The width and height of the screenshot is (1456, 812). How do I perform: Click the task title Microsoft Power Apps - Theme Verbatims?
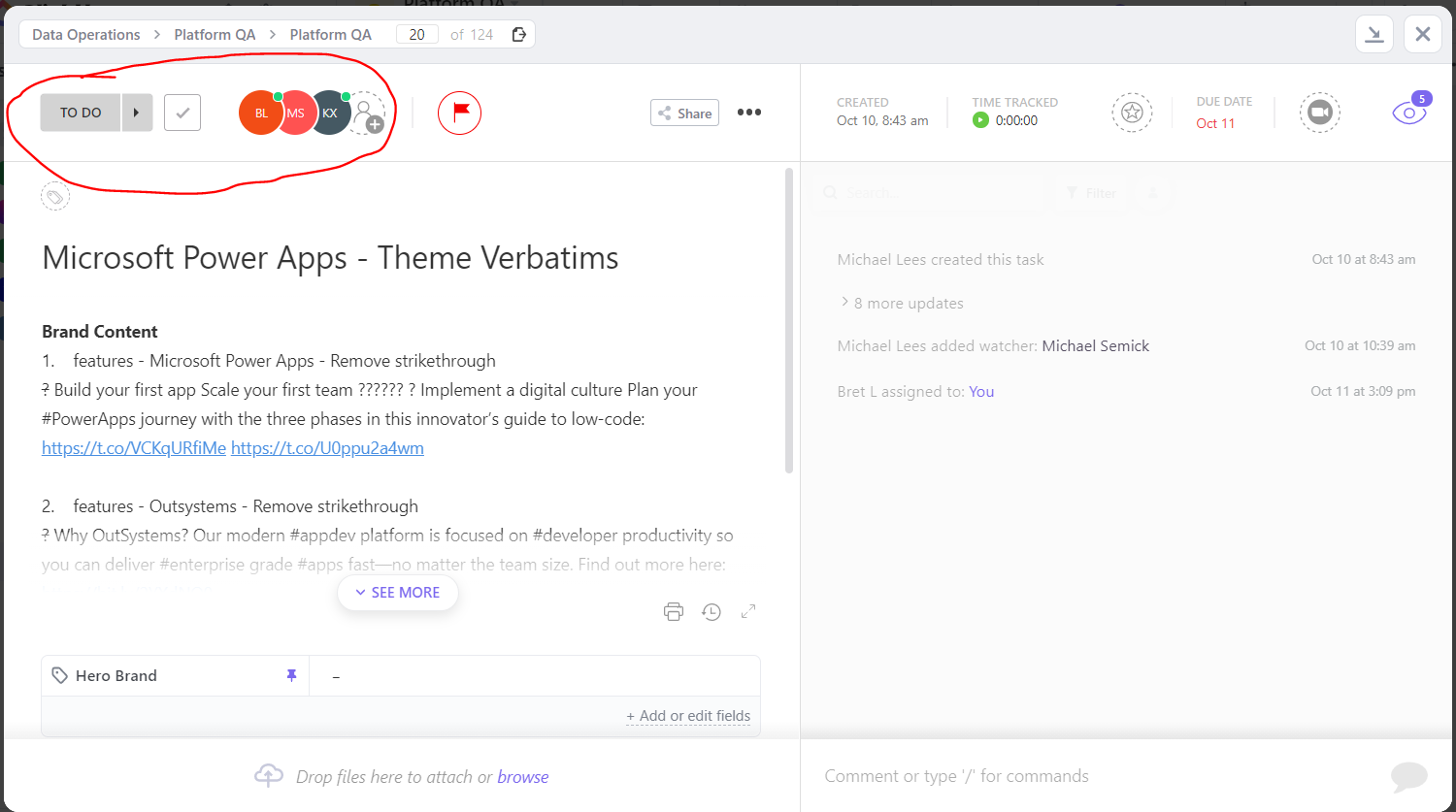[330, 258]
